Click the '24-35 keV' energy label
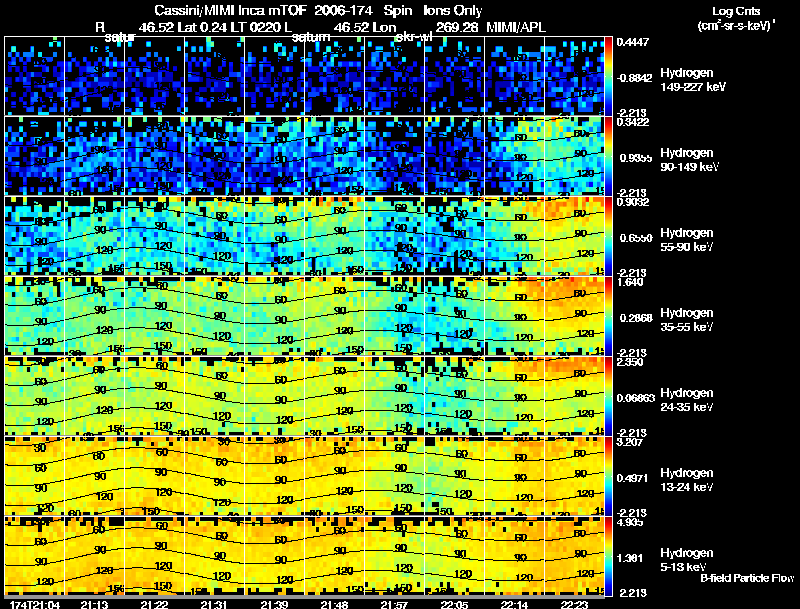800x609 pixels. click(x=686, y=407)
